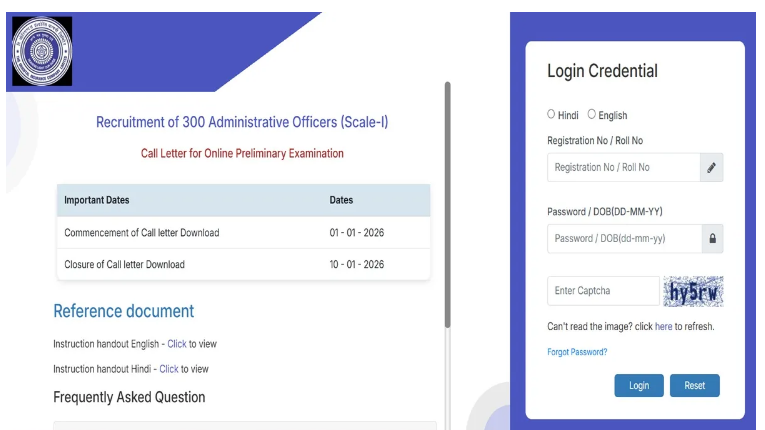Focus the Registration No / Roll No field
The height and width of the screenshot is (430, 765).
click(x=623, y=168)
